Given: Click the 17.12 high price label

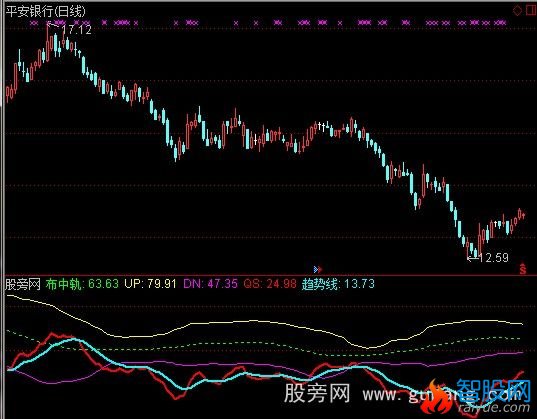Looking at the screenshot, I should tap(77, 30).
